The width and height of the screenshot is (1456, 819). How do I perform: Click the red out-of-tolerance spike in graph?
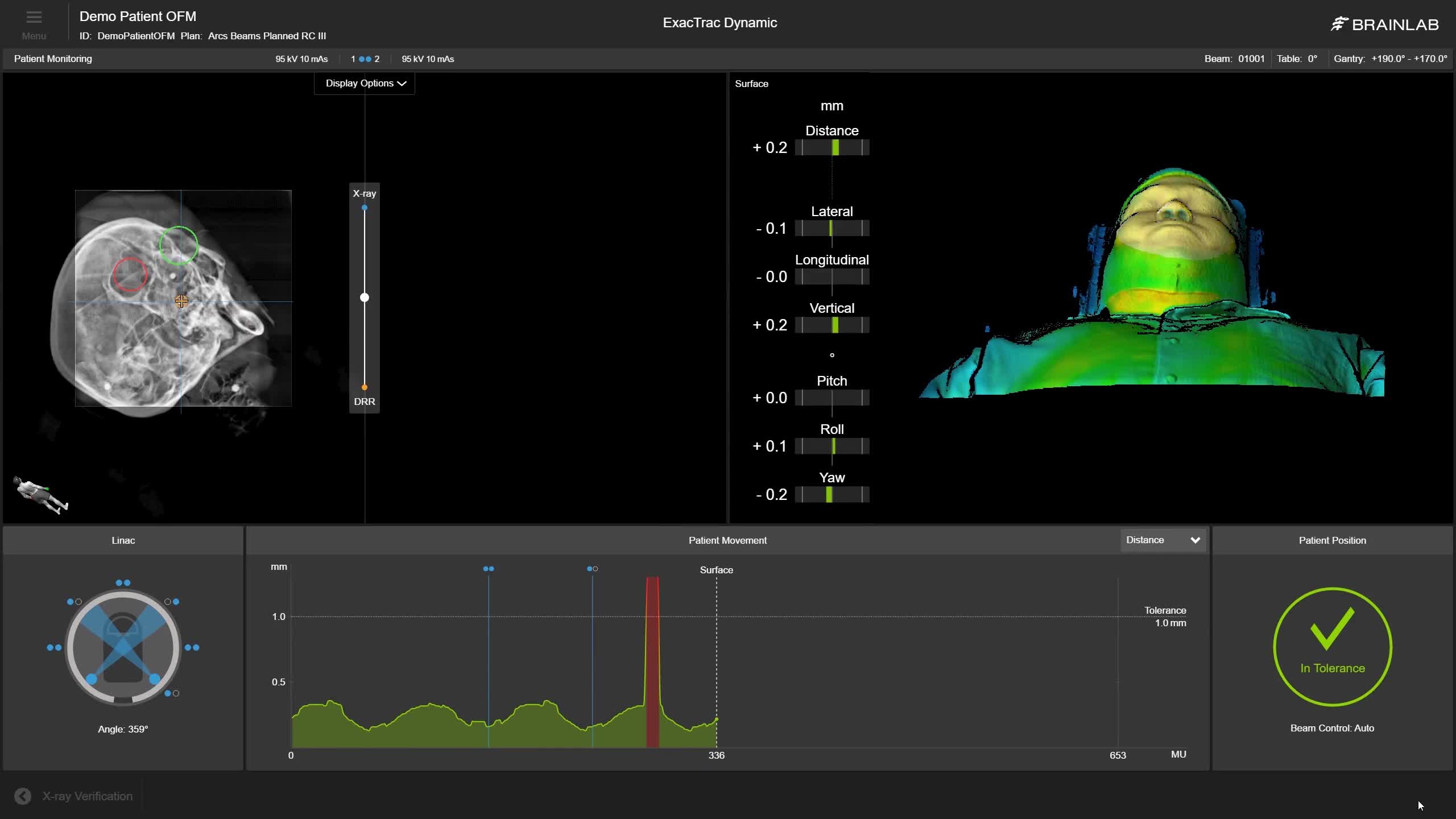pos(652,663)
